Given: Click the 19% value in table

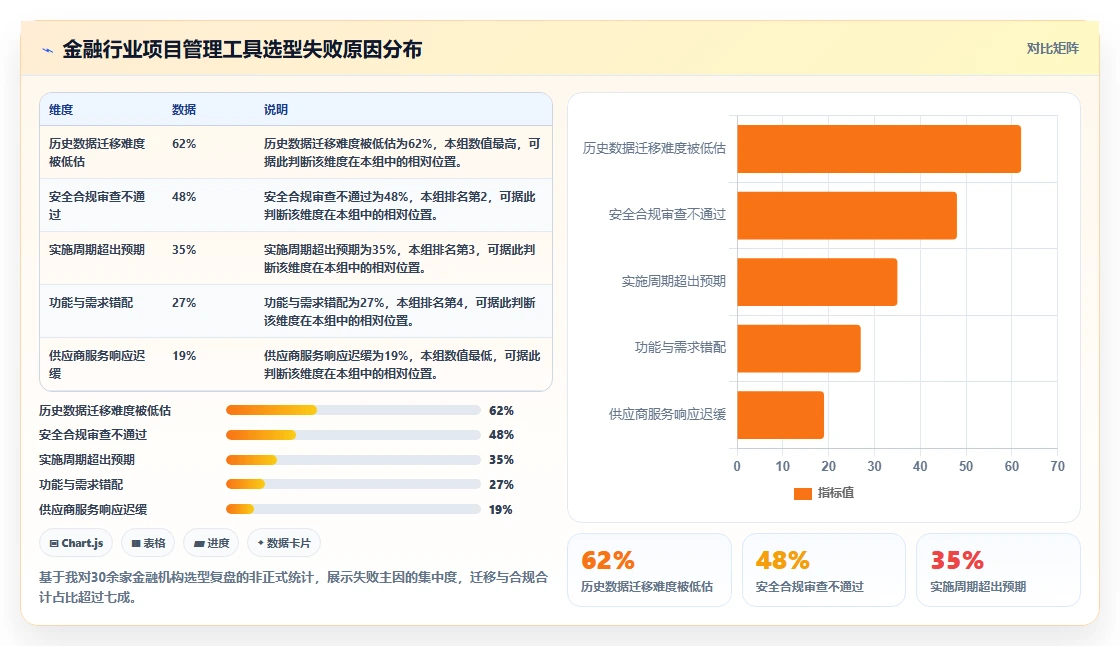Looking at the screenshot, I should tap(184, 355).
